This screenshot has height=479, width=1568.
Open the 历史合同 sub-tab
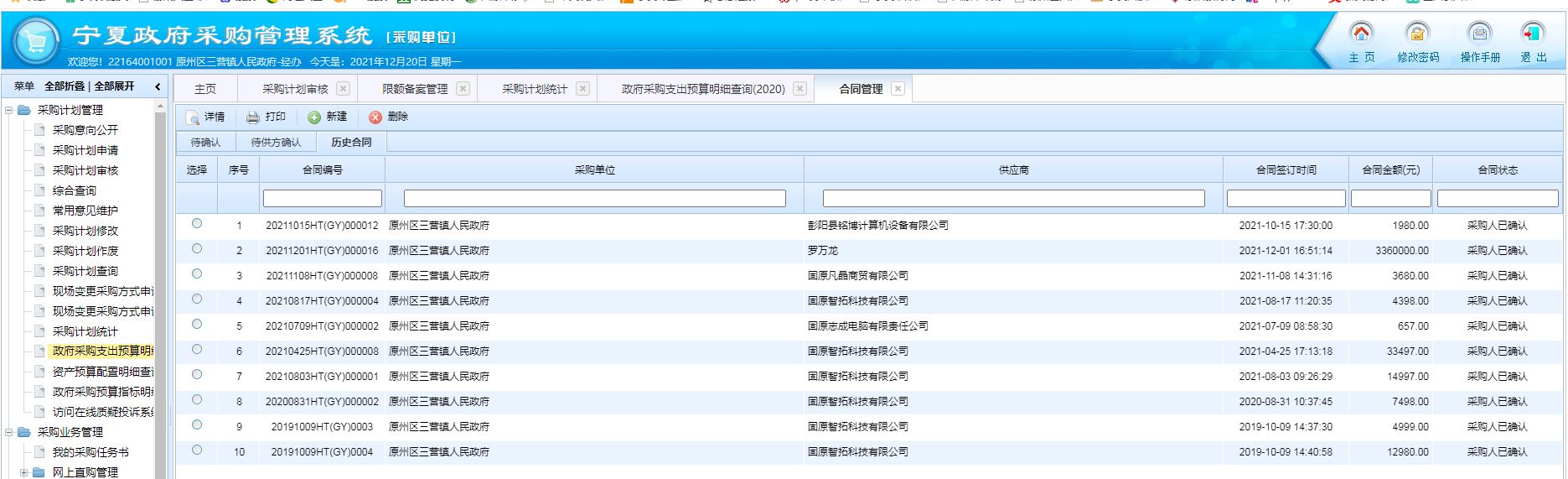click(351, 143)
